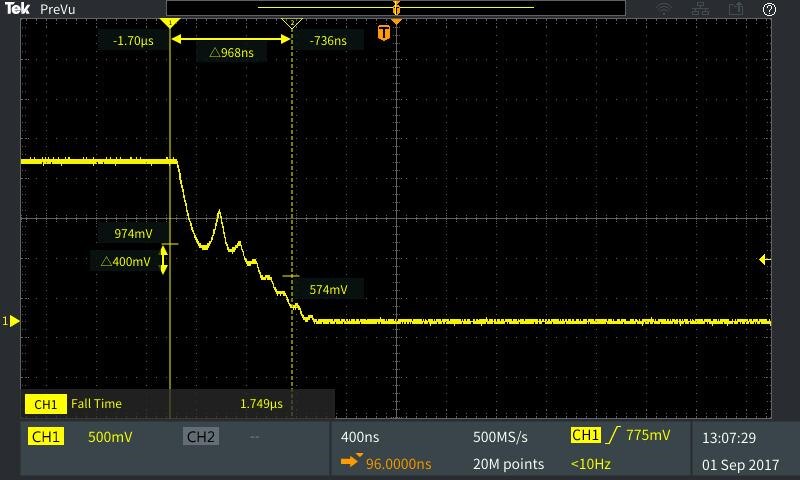Select the orange trigger position T marker
The image size is (800, 480).
[384, 33]
